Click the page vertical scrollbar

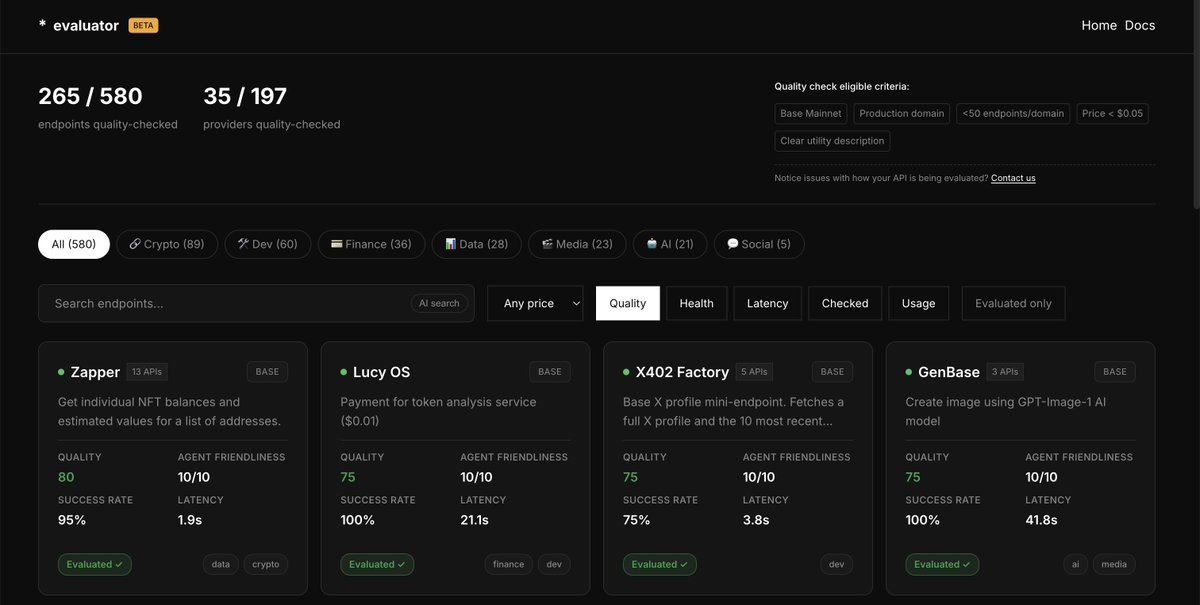click(1195, 105)
